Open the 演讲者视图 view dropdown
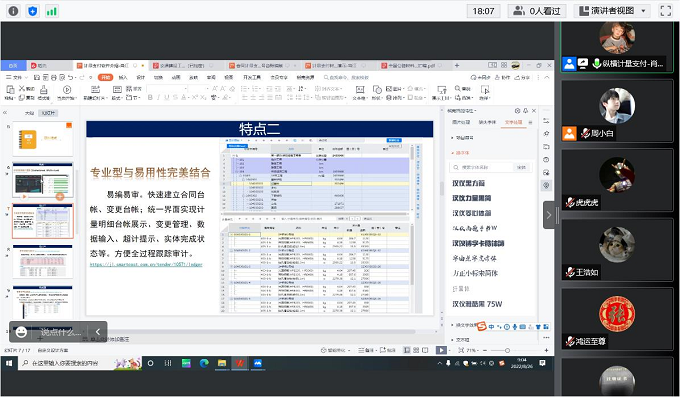 (612, 11)
